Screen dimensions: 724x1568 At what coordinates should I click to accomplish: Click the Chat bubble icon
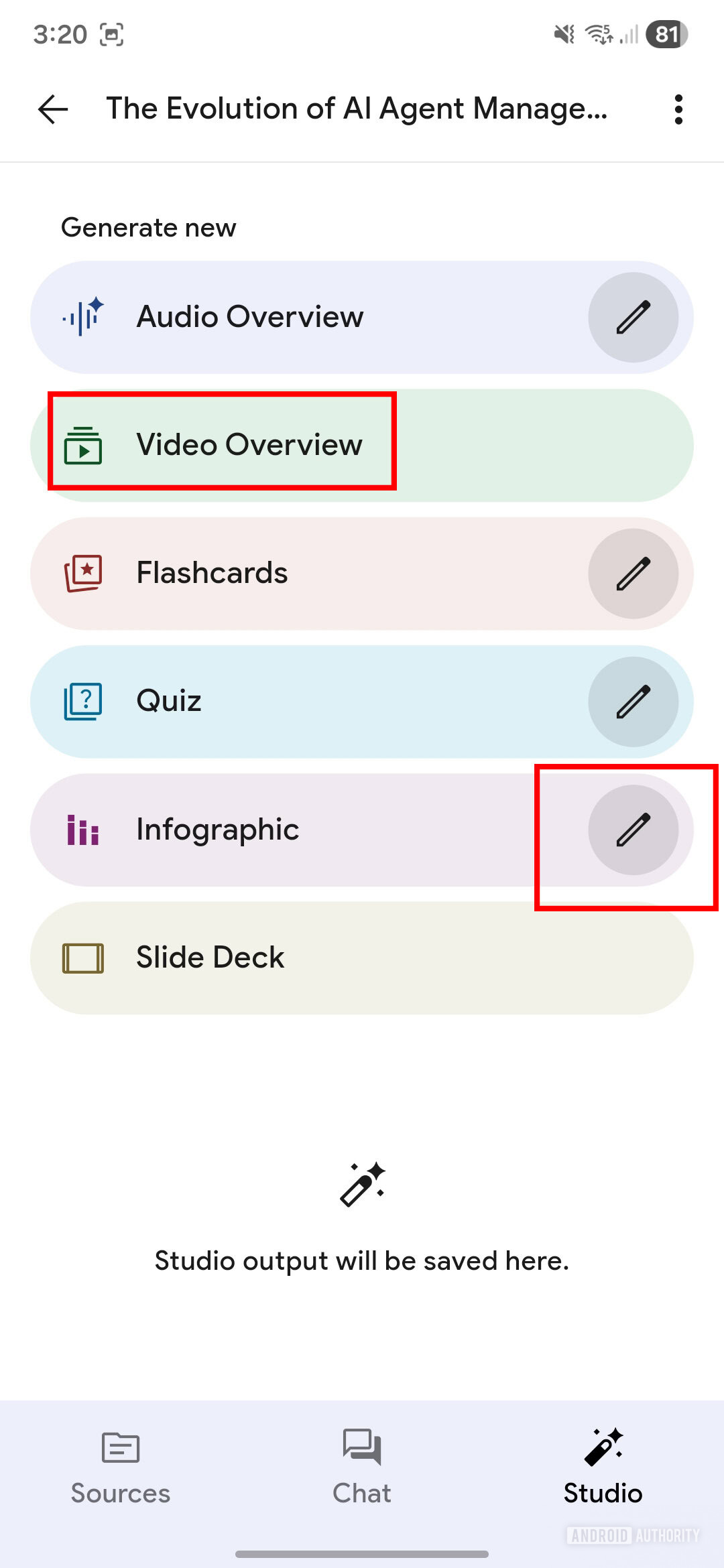coord(362,1447)
